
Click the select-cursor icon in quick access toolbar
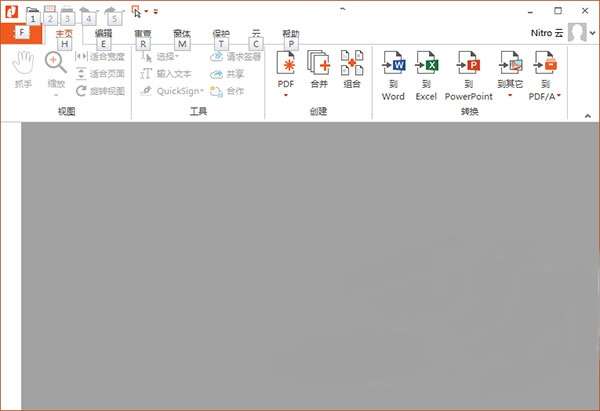click(x=136, y=11)
